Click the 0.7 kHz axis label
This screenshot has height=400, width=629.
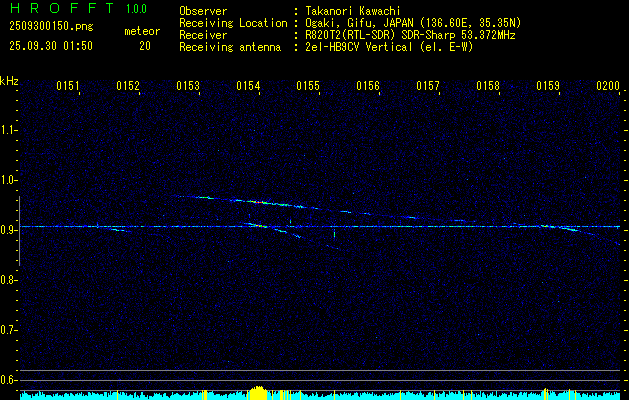(8, 330)
